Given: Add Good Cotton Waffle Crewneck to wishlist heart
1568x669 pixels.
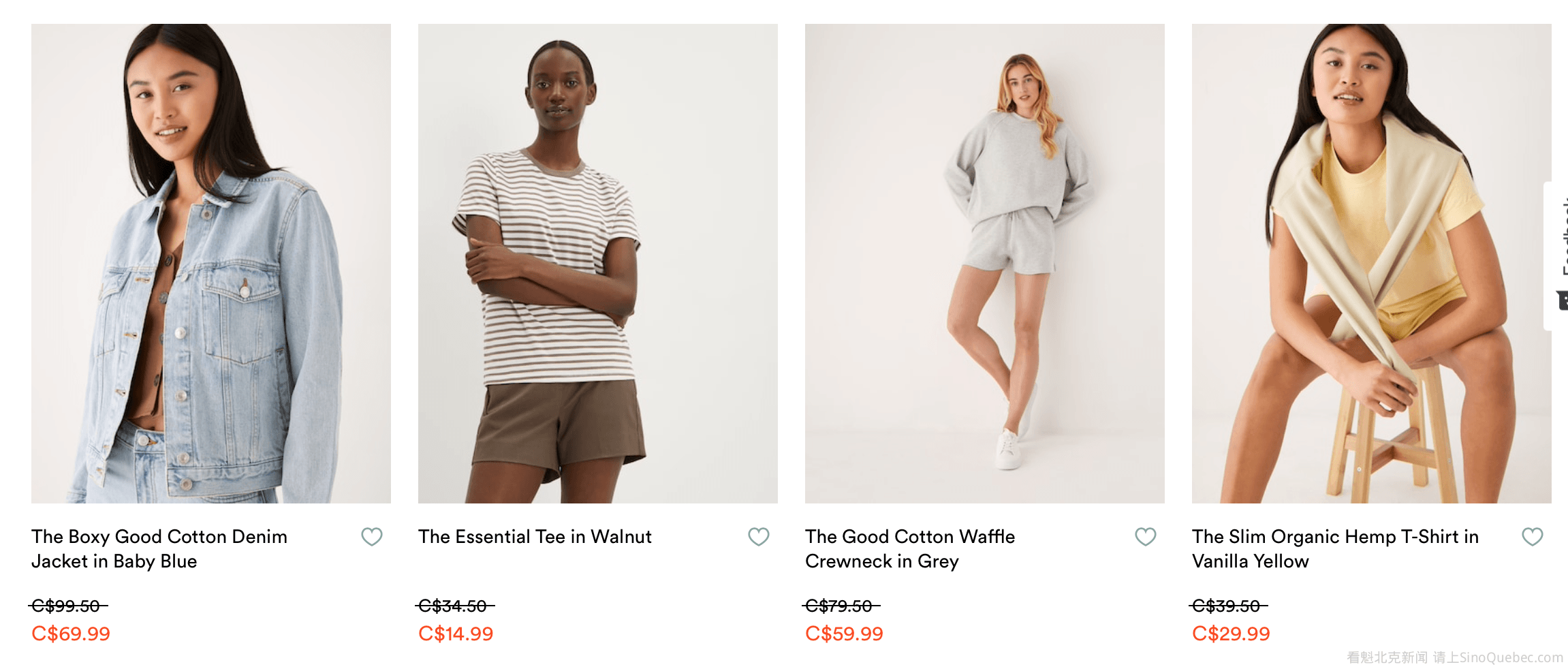Looking at the screenshot, I should [x=1146, y=537].
